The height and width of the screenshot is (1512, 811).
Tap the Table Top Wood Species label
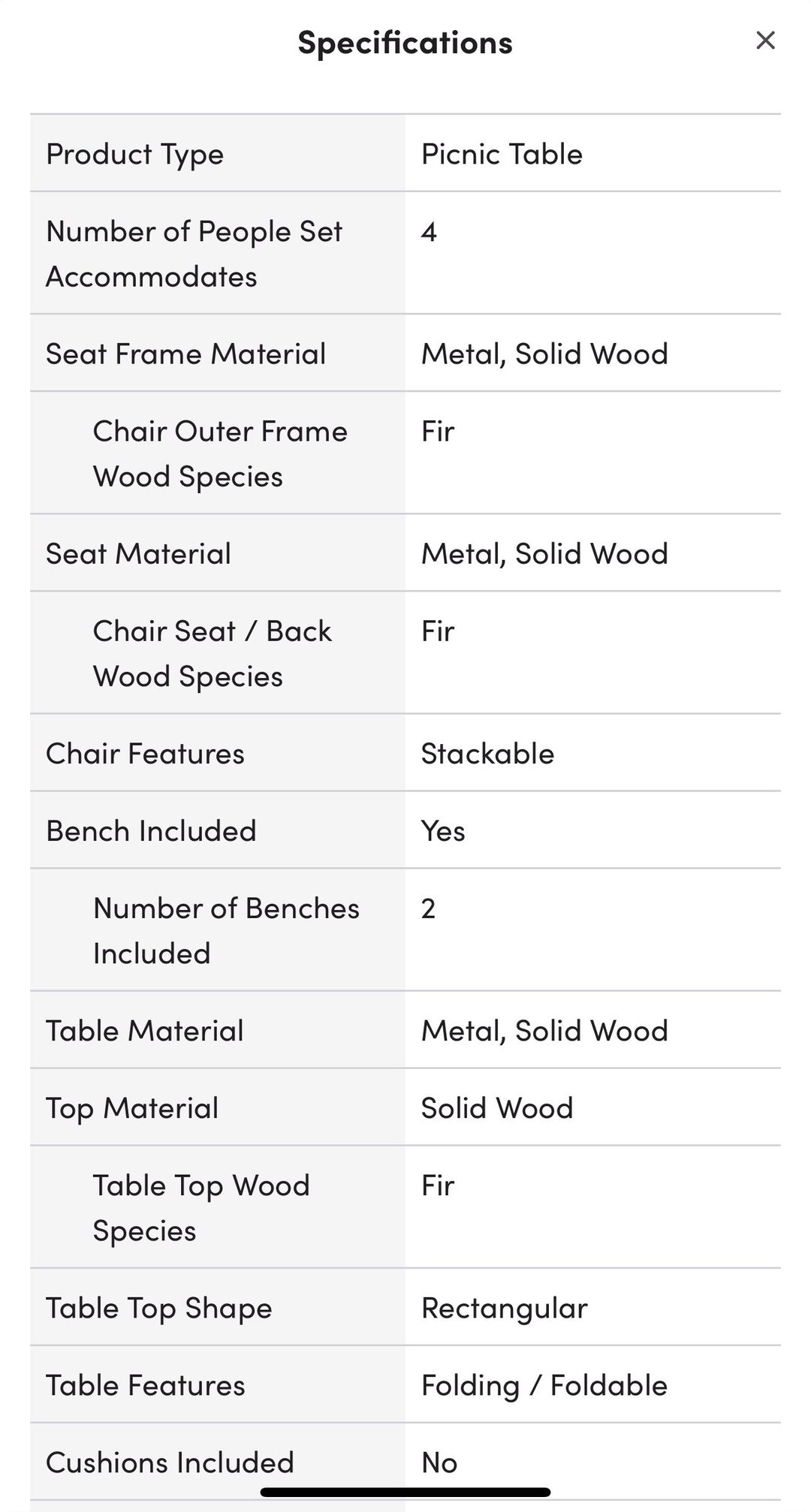(x=201, y=1208)
